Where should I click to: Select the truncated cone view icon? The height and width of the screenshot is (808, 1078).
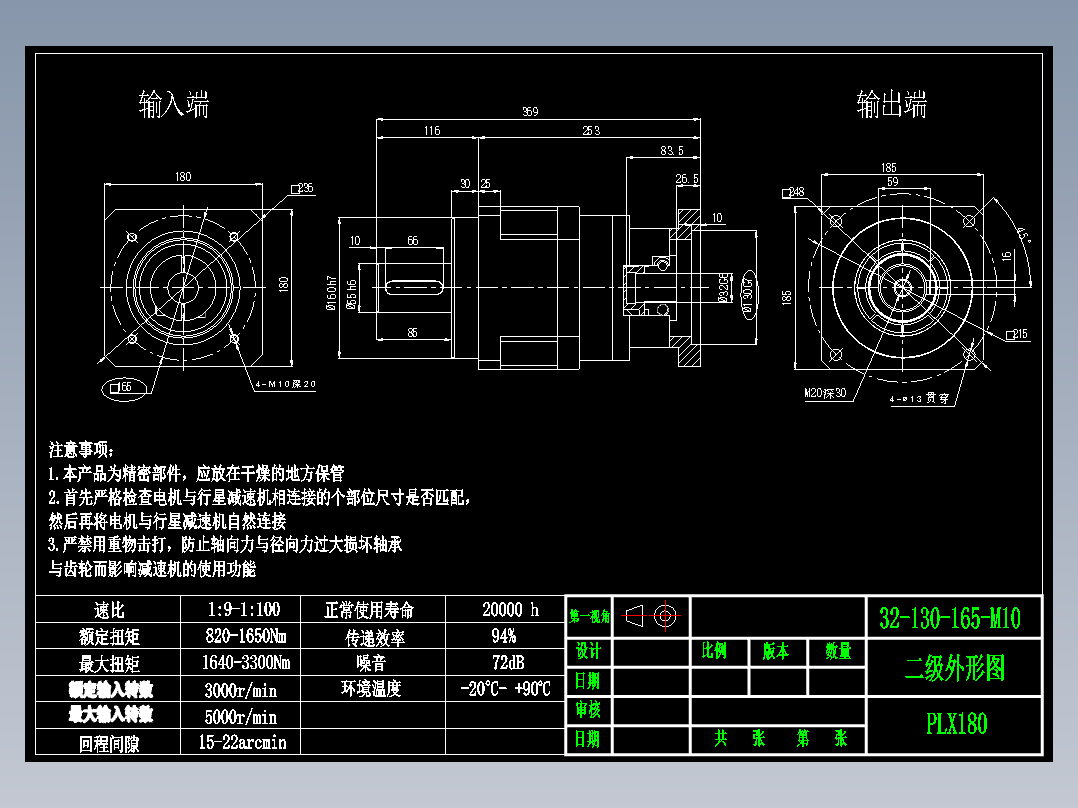click(632, 614)
